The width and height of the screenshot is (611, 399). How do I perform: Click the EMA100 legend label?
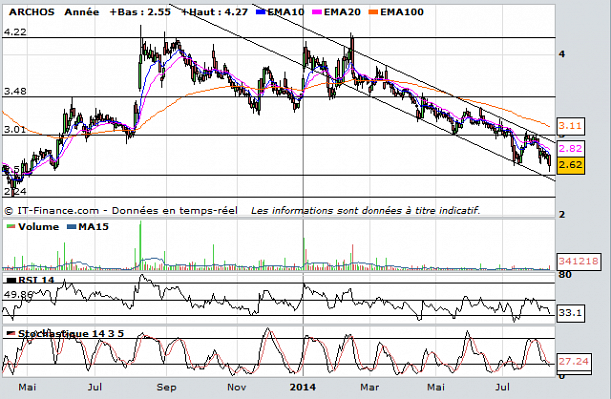click(x=402, y=12)
